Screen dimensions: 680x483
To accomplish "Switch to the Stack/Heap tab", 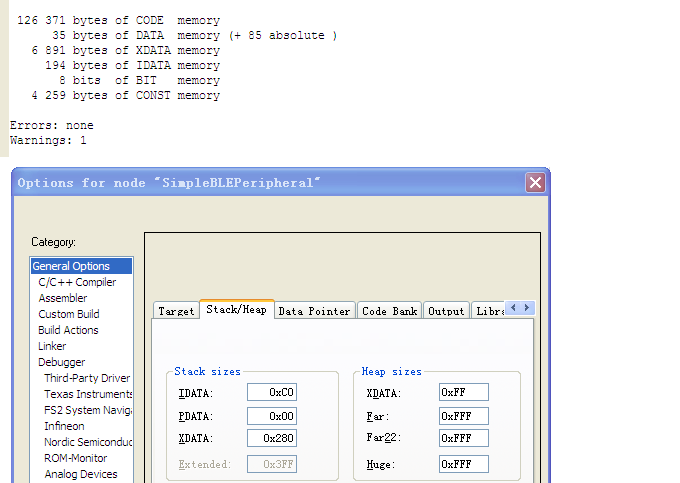I will point(236,309).
